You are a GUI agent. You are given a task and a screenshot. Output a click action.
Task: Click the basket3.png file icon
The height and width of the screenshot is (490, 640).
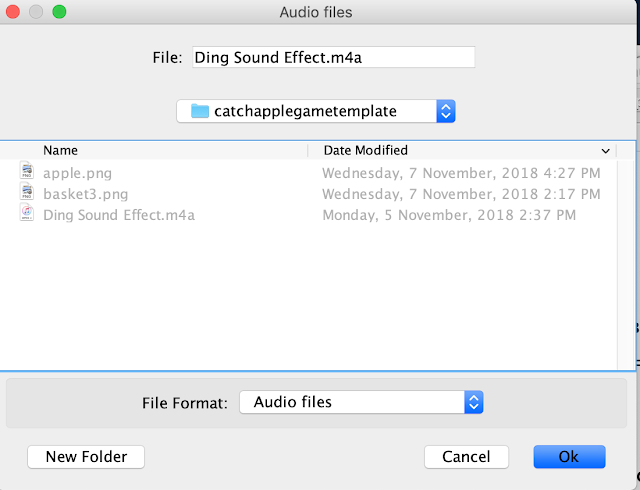[x=27, y=193]
